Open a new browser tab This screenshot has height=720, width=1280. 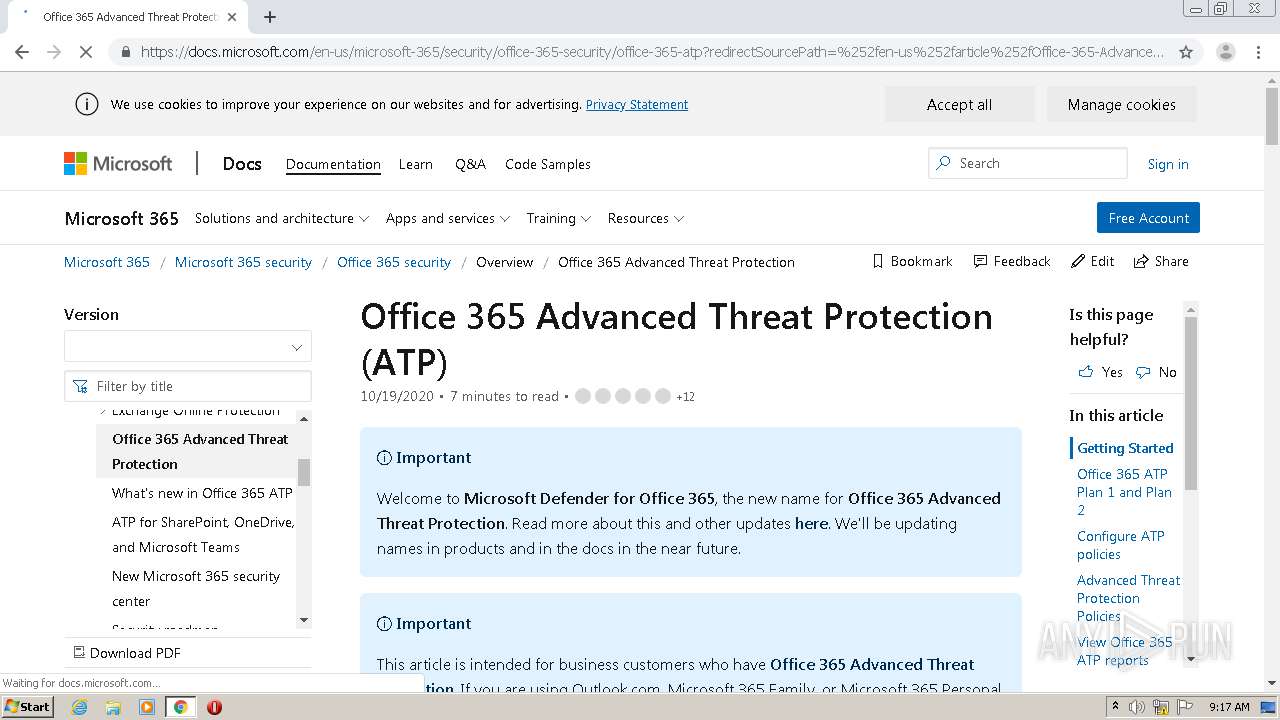[270, 17]
